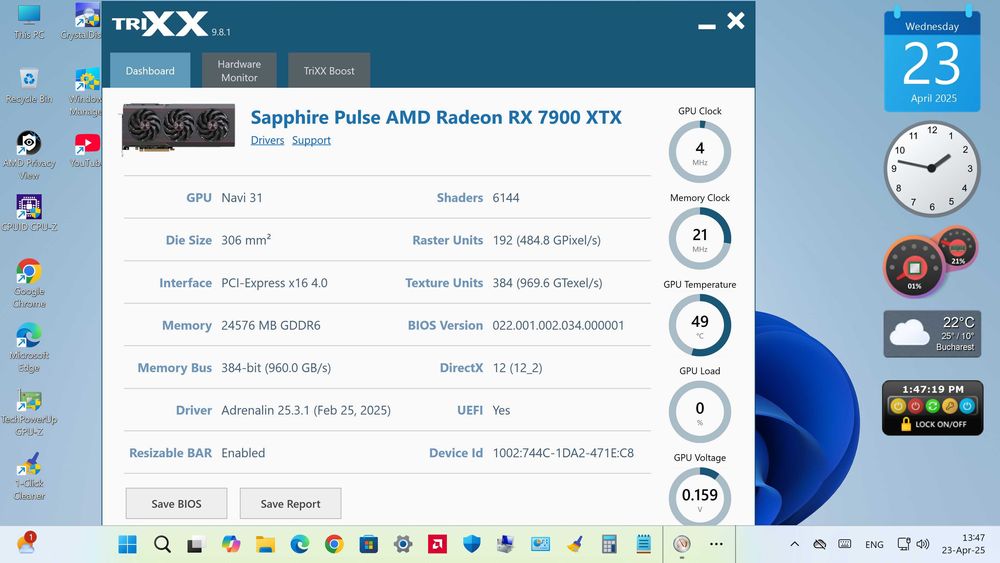
Task: Open the Support link
Action: (x=311, y=140)
